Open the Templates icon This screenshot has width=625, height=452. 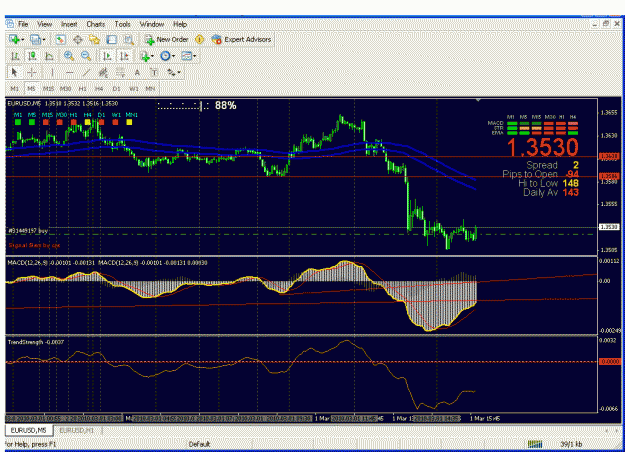coord(186,56)
